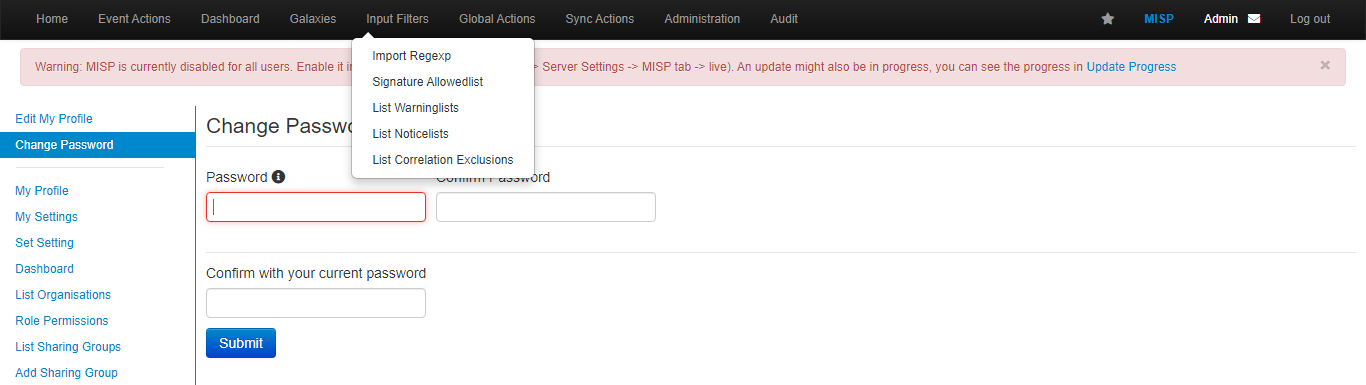Open the Input Filters dropdown menu

[x=397, y=19]
